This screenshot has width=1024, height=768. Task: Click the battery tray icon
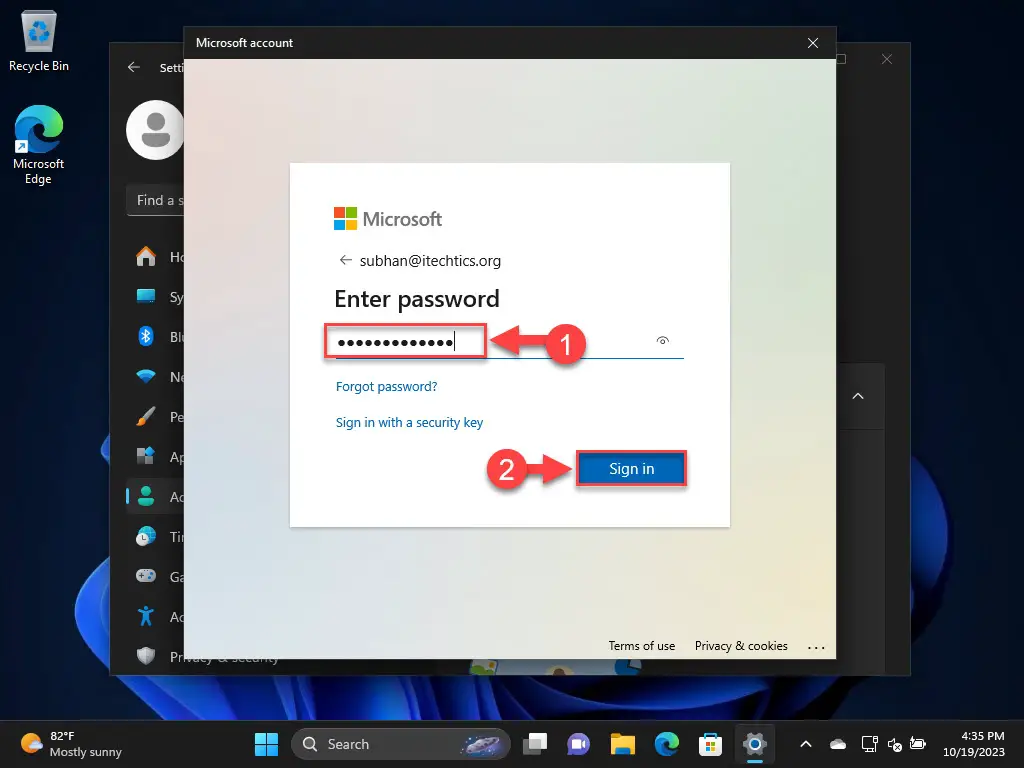pos(918,744)
